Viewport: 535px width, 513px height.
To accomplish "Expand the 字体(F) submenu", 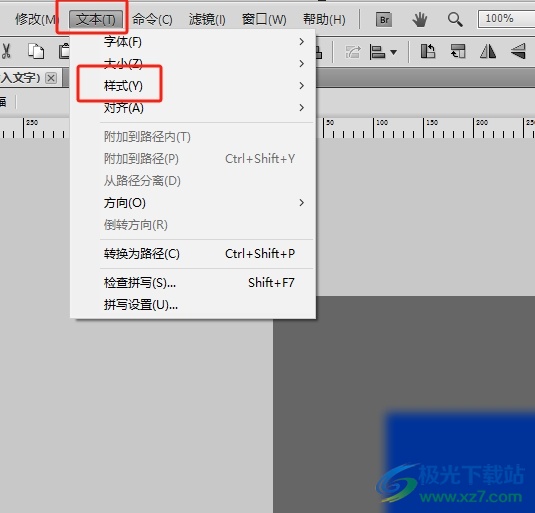I will pyautogui.click(x=193, y=42).
